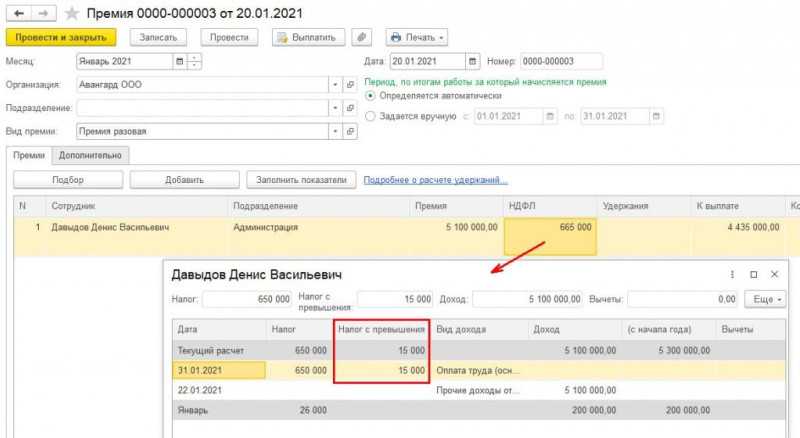Open calendar picker for Дата field
This screenshot has height=438, width=800.
click(472, 61)
